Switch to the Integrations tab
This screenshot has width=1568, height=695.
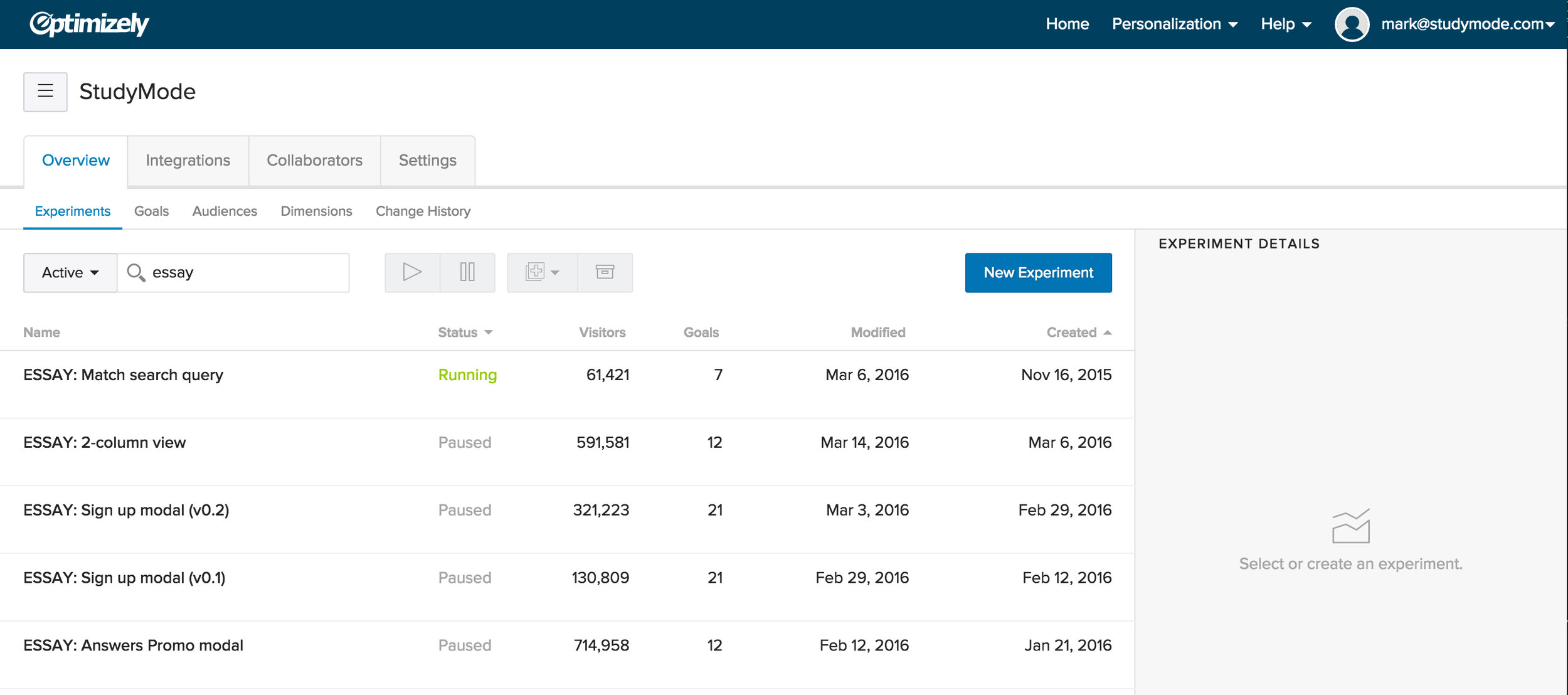[188, 161]
